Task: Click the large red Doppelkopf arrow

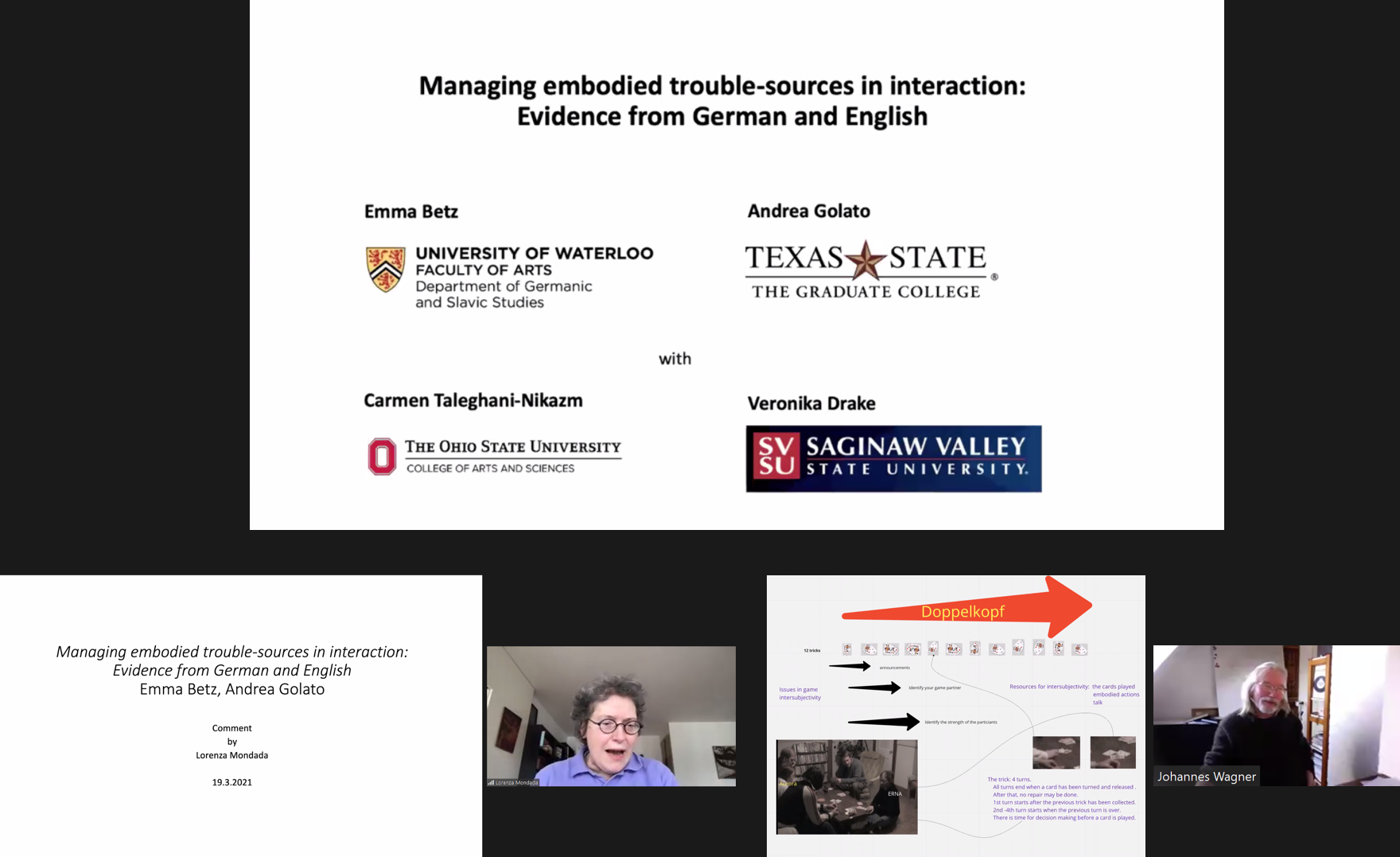Action: pyautogui.click(x=967, y=610)
